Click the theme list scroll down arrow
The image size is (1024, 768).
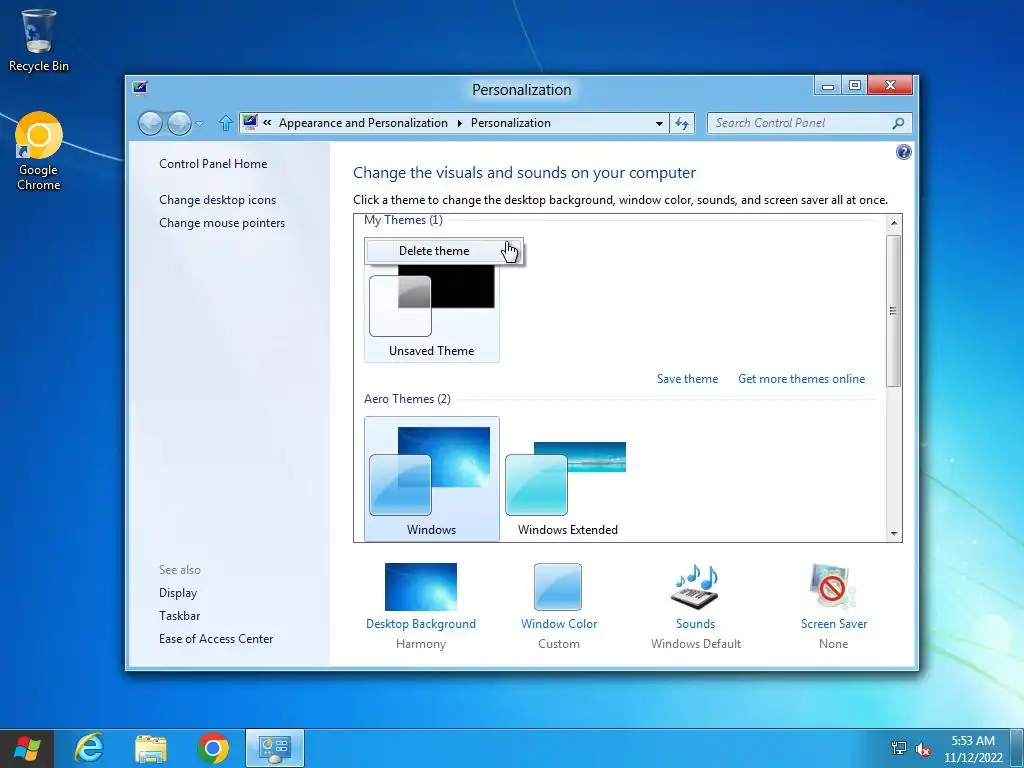coord(894,534)
